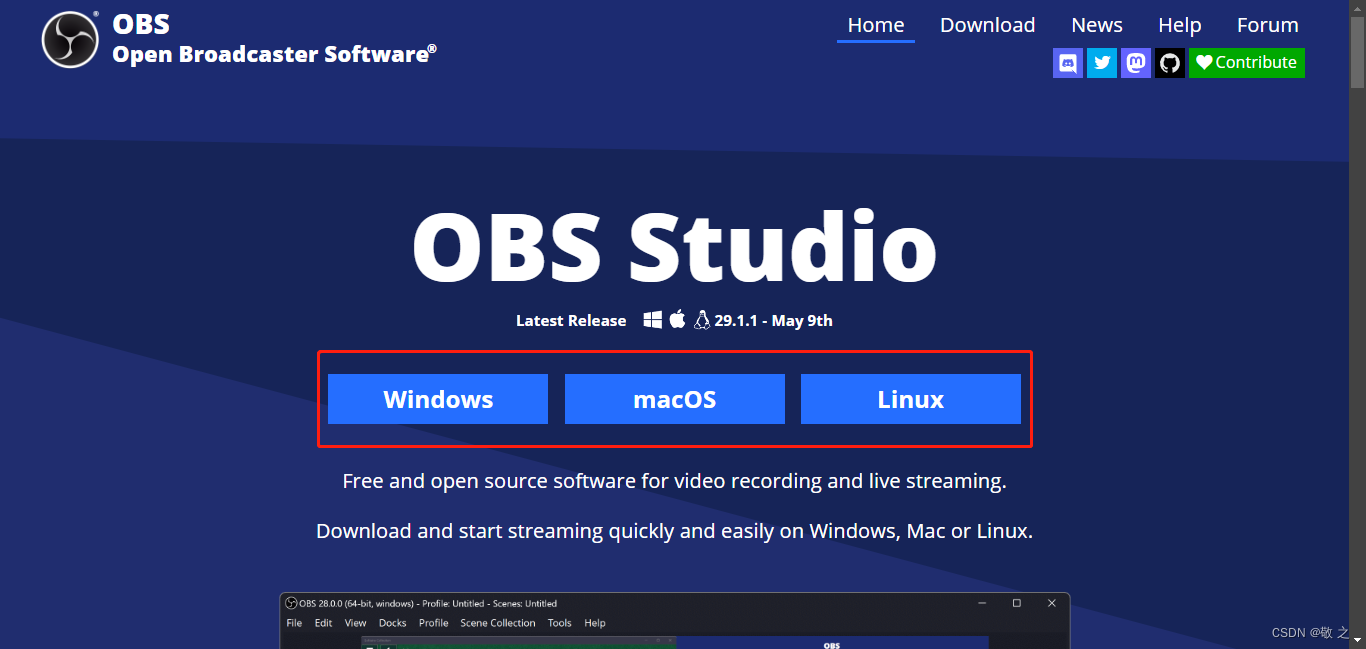Image resolution: width=1366 pixels, height=649 pixels.
Task: Download OBS for Windows
Action: pos(438,399)
